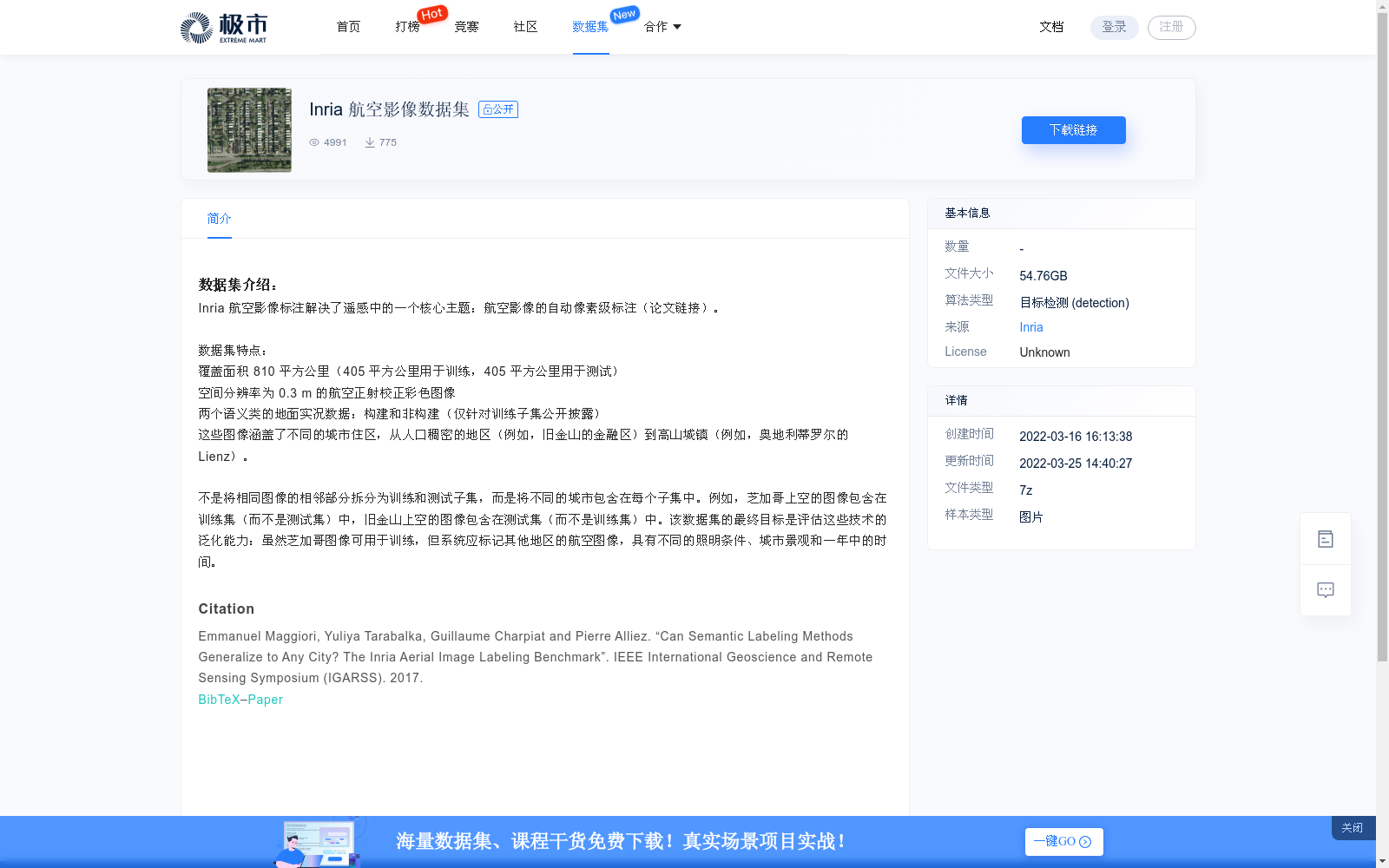The image size is (1389, 868).
Task: Open the BibTeX citation link
Action: tap(219, 700)
